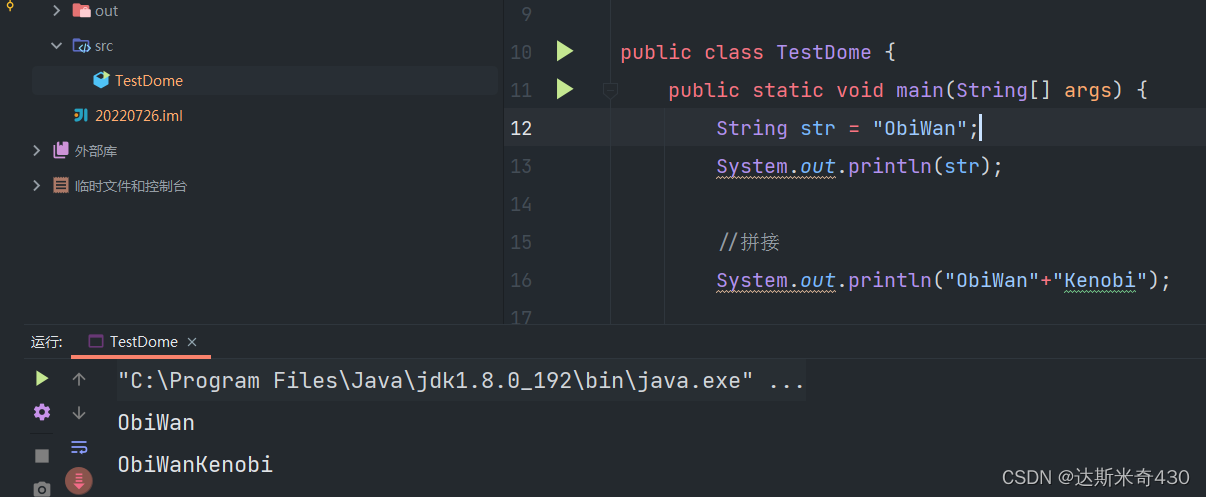Click the "Kenobi" string on line 16
This screenshot has height=497, width=1206.
pyautogui.click(x=1100, y=280)
